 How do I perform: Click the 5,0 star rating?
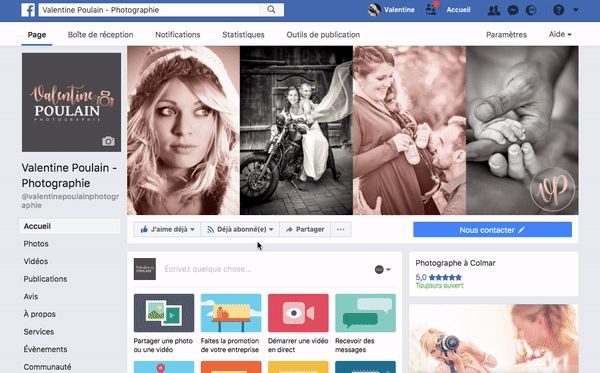click(x=439, y=277)
